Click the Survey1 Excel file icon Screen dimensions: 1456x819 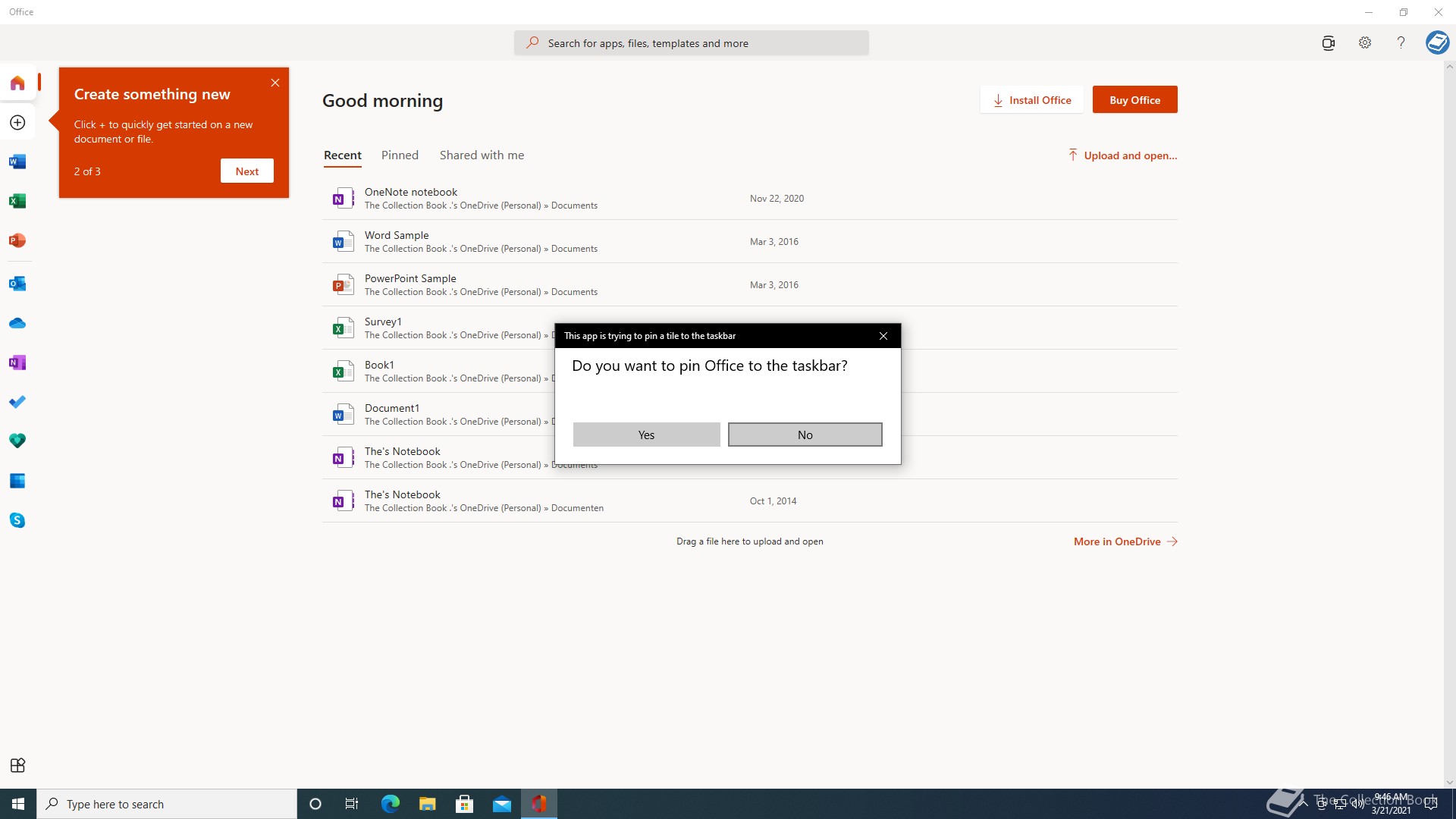[343, 328]
